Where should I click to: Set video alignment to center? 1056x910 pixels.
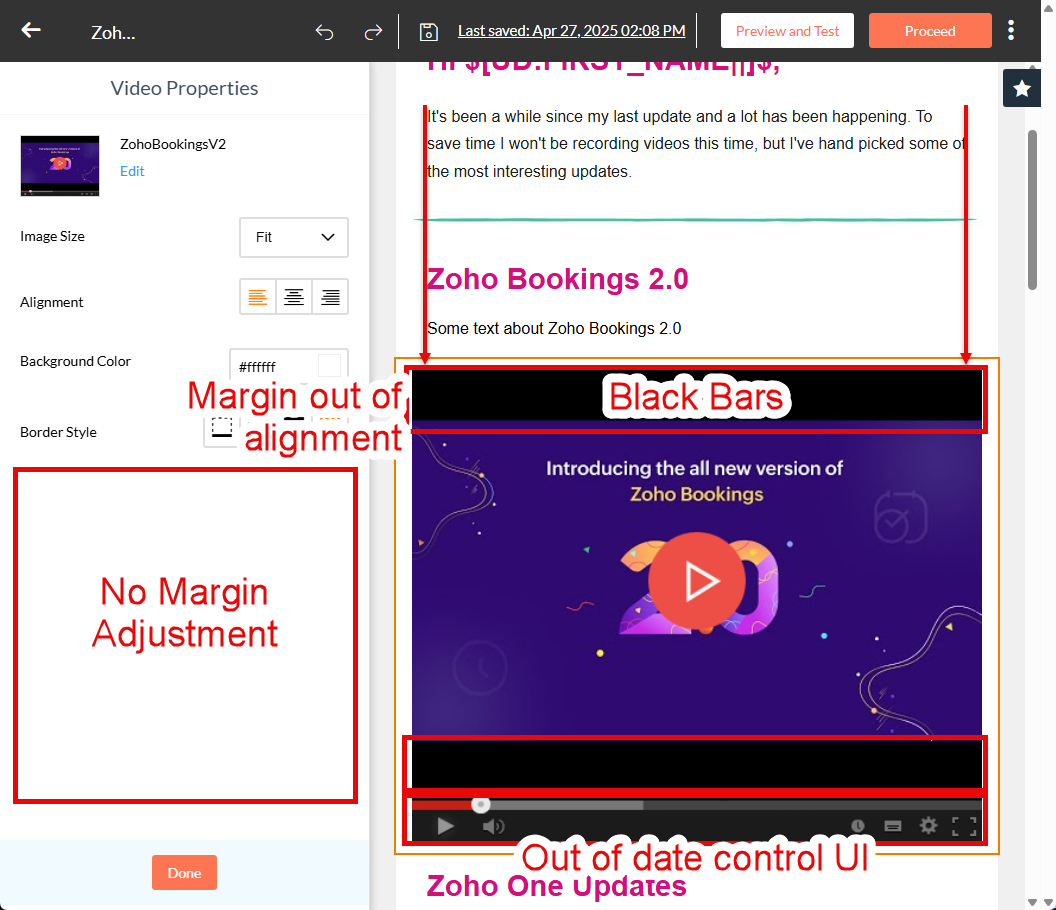coord(294,297)
